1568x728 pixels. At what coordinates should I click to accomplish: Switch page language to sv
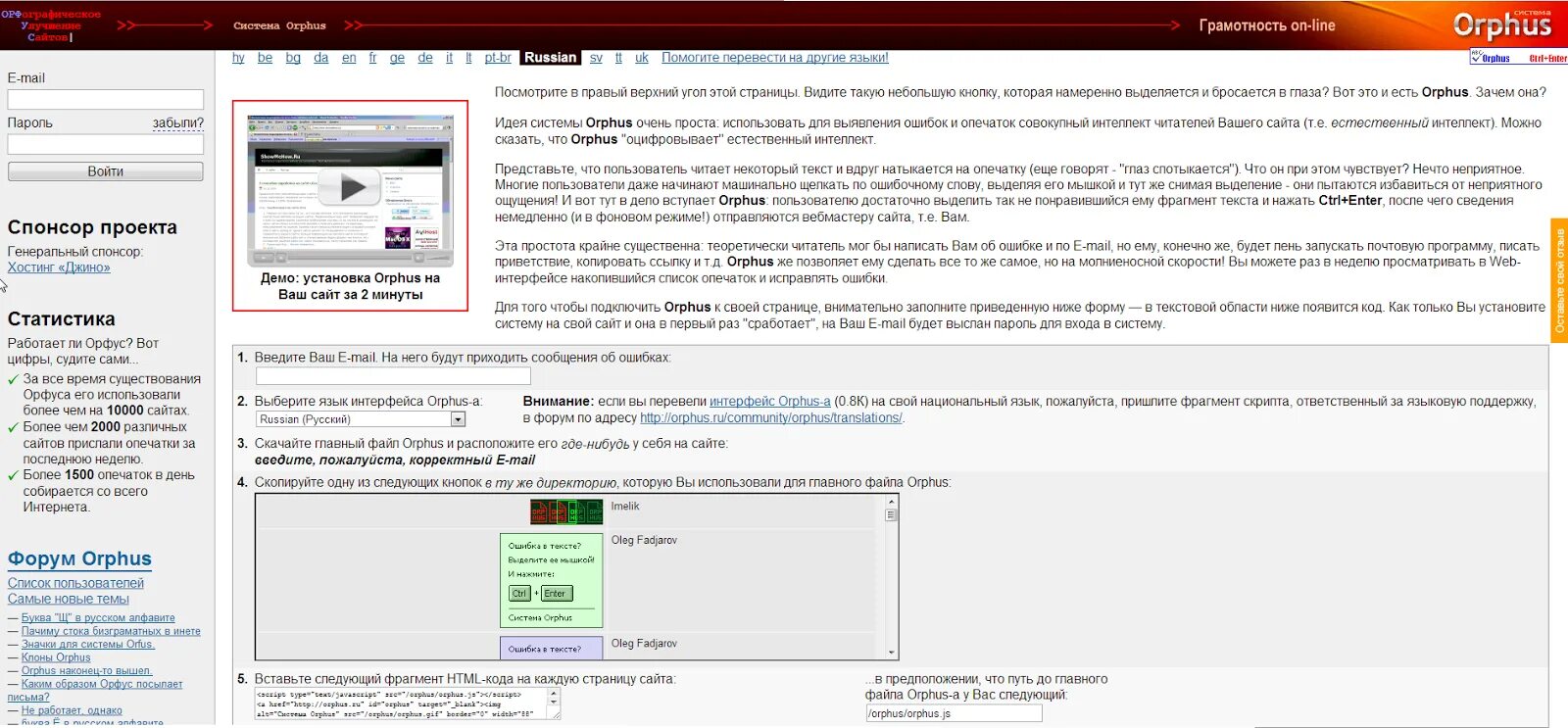pos(596,58)
